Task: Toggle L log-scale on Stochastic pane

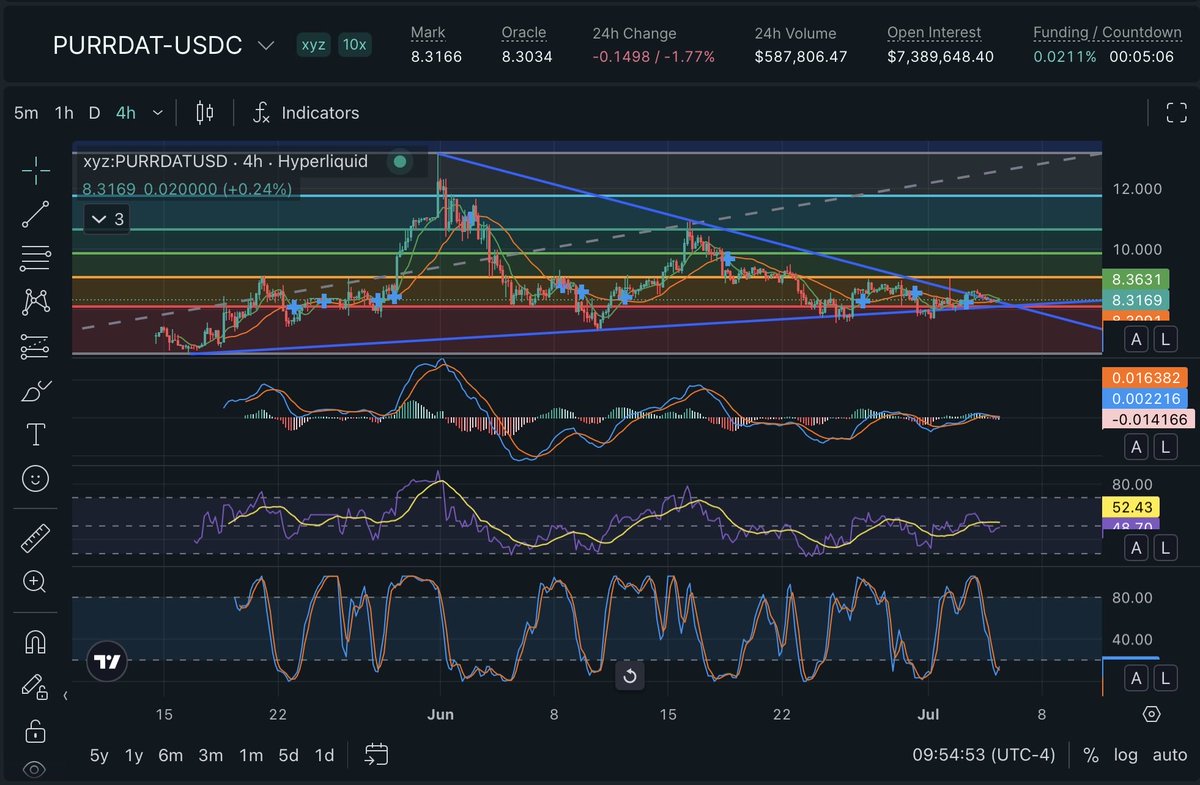Action: click(1164, 680)
